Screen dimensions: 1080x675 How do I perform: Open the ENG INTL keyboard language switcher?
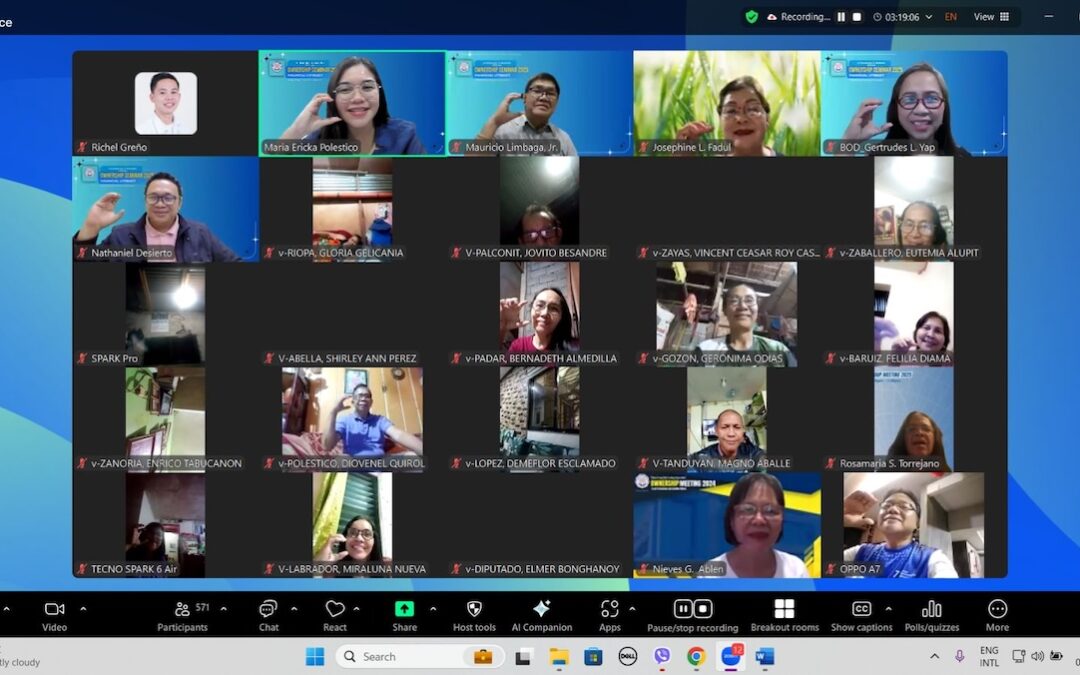(x=989, y=656)
